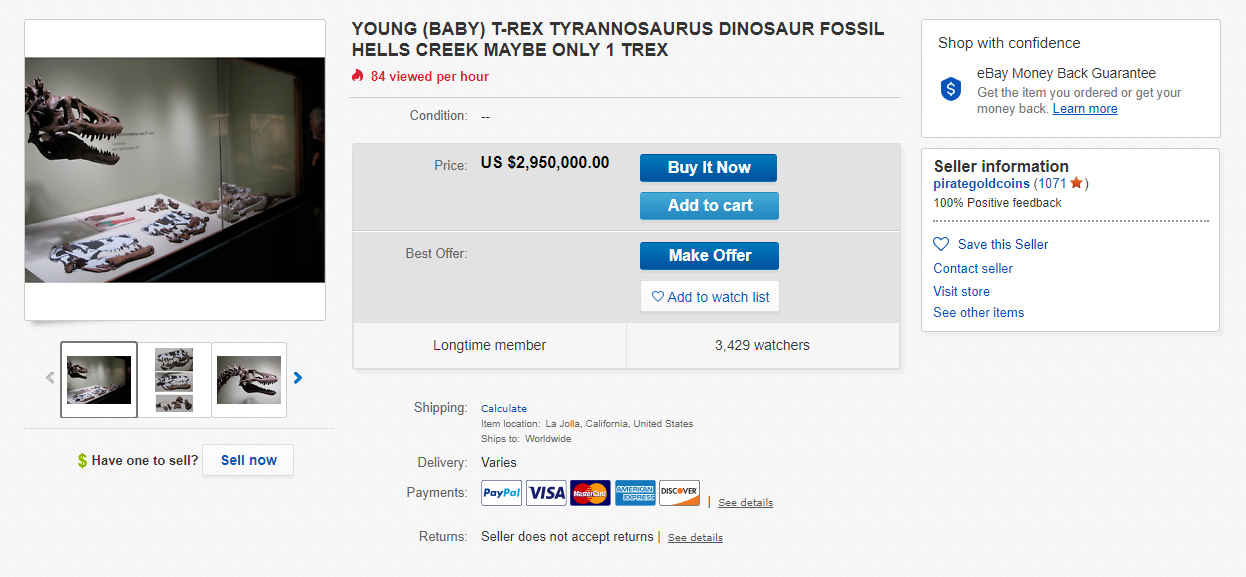Select the skull bones second thumbnail

point(175,380)
